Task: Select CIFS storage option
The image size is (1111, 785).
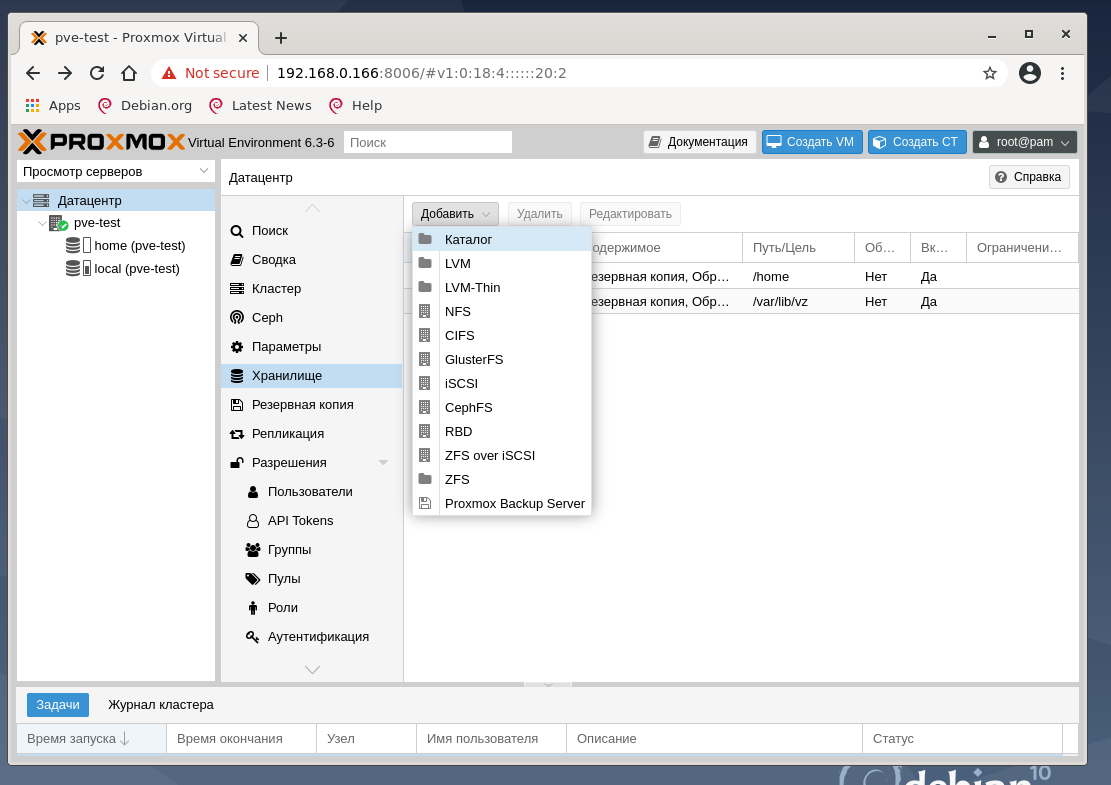Action: click(x=502, y=336)
